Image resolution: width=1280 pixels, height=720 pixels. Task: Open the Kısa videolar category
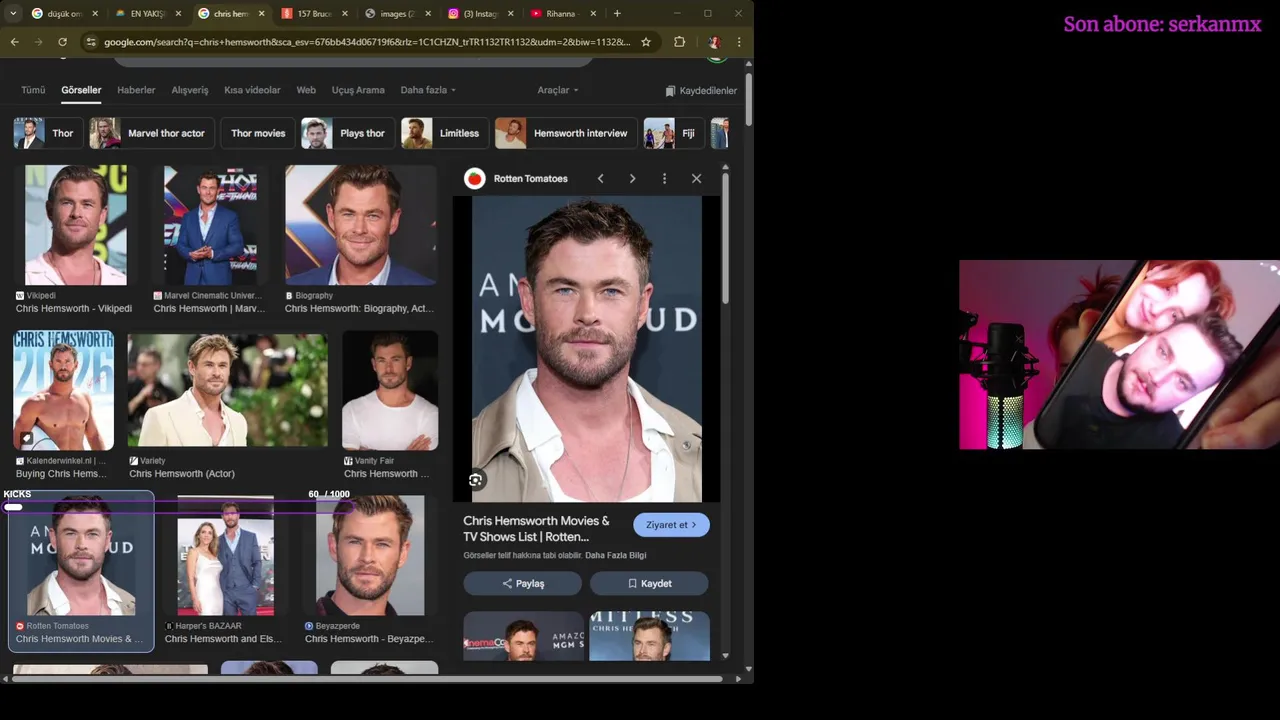(252, 90)
